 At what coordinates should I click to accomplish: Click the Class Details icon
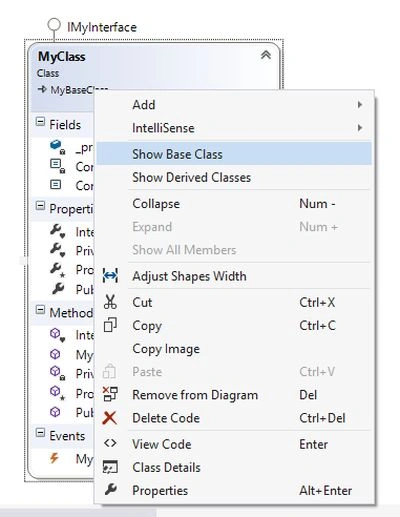pos(110,467)
